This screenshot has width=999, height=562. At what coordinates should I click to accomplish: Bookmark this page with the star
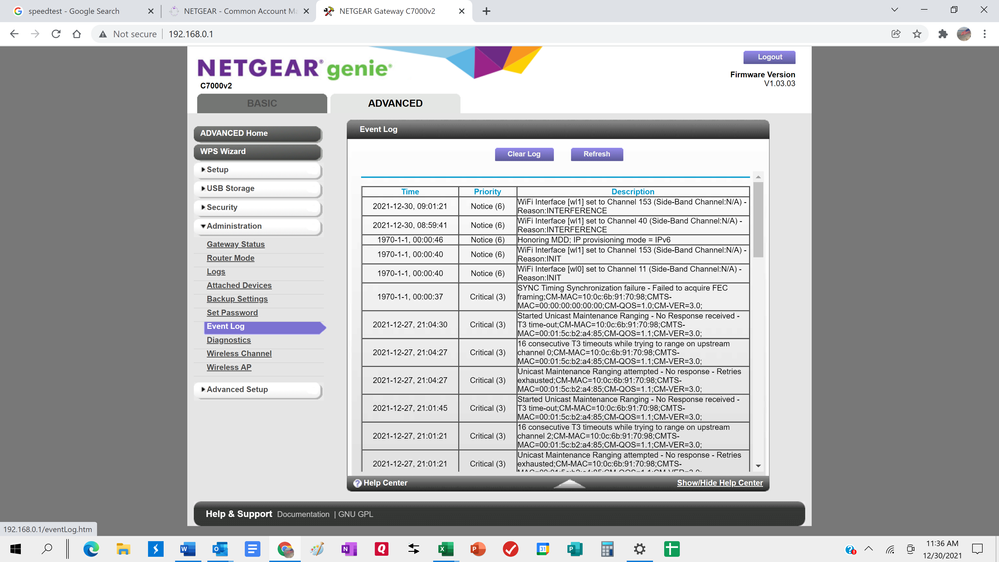click(917, 34)
